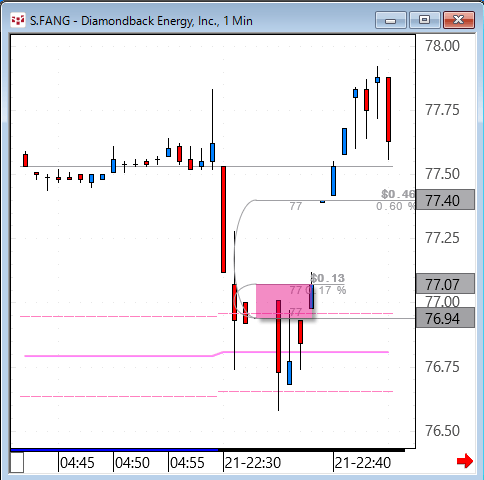Image resolution: width=484 pixels, height=480 pixels.
Task: Click the 77.07 price marker
Action: click(x=445, y=284)
